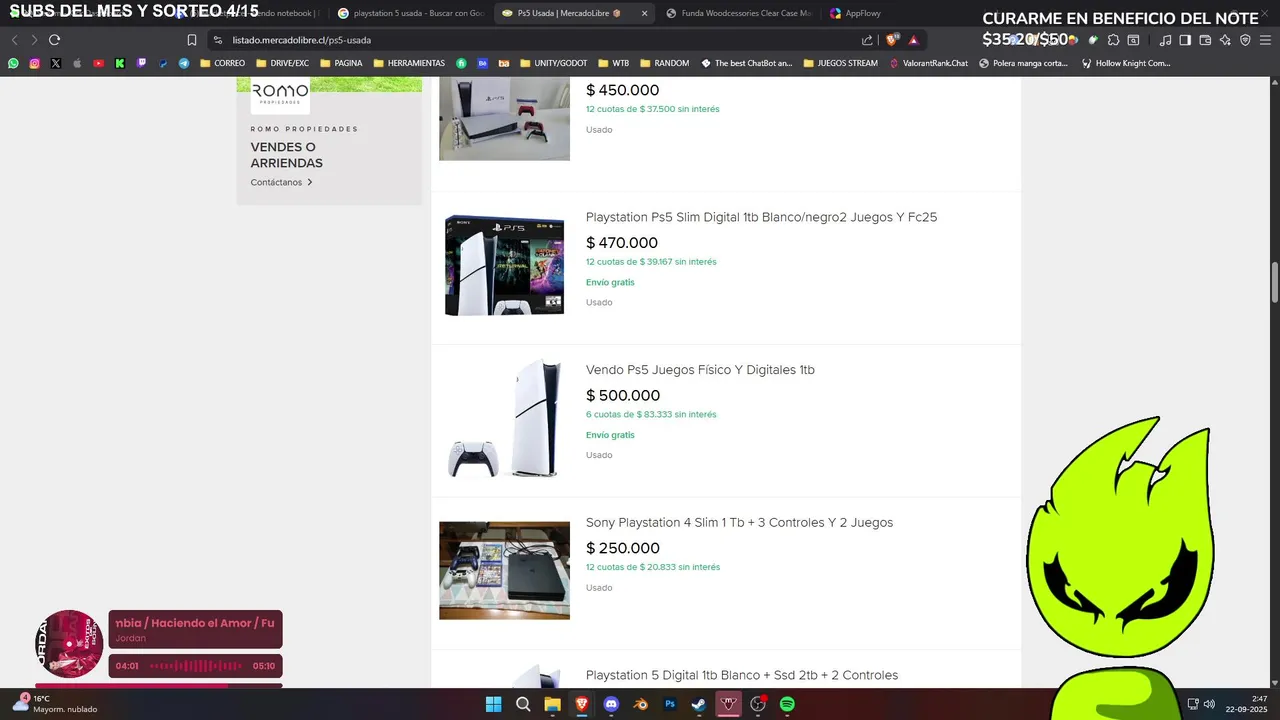Click the PlayStation 4 Slim photo thumbnail
Image resolution: width=1280 pixels, height=720 pixels.
(504, 570)
